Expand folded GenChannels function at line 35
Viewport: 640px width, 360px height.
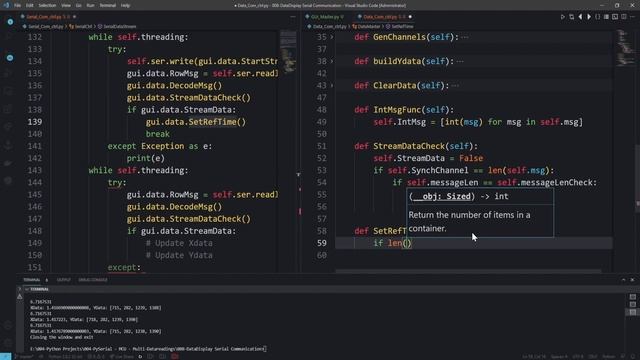[332, 37]
